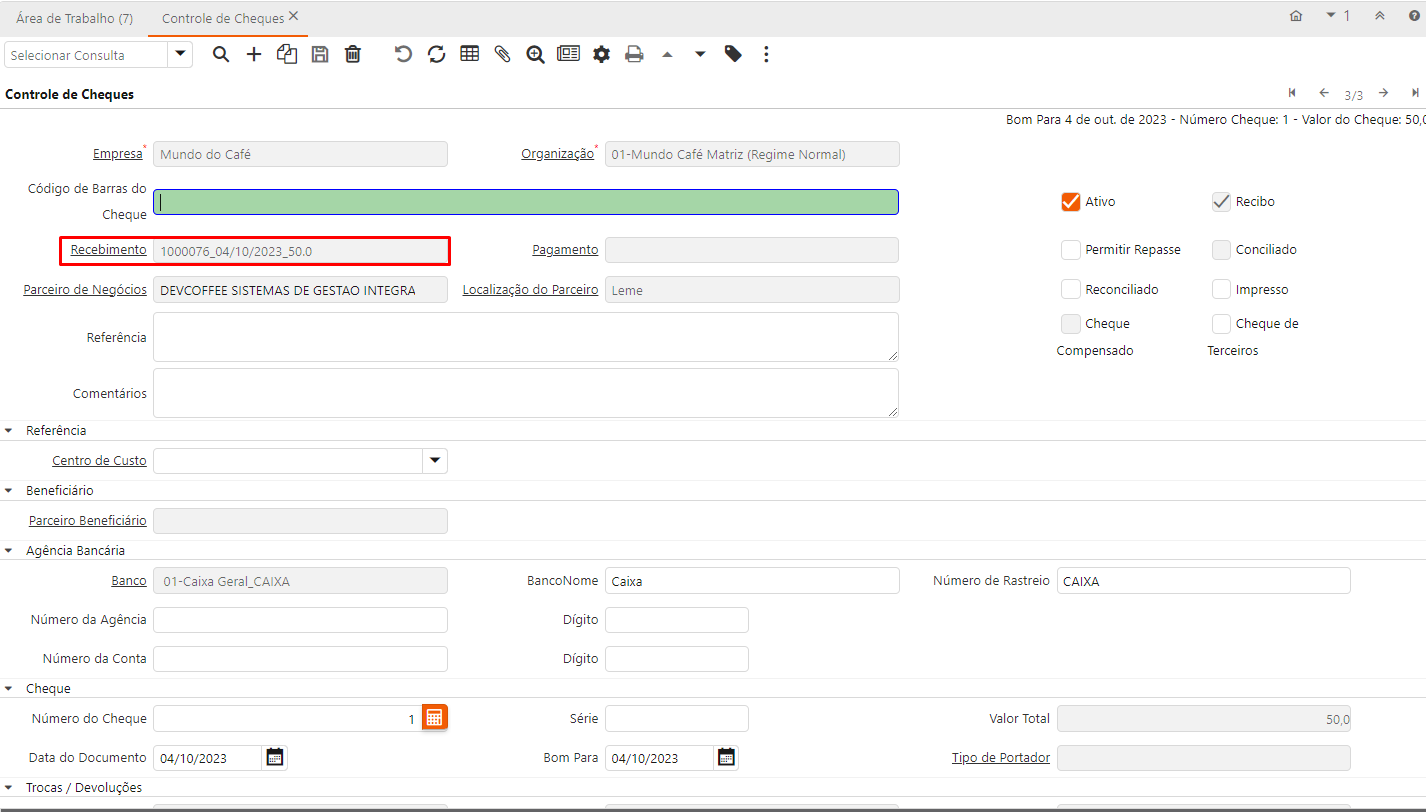Uncheck the Ativo checkbox
1426x812 pixels.
coord(1071,202)
